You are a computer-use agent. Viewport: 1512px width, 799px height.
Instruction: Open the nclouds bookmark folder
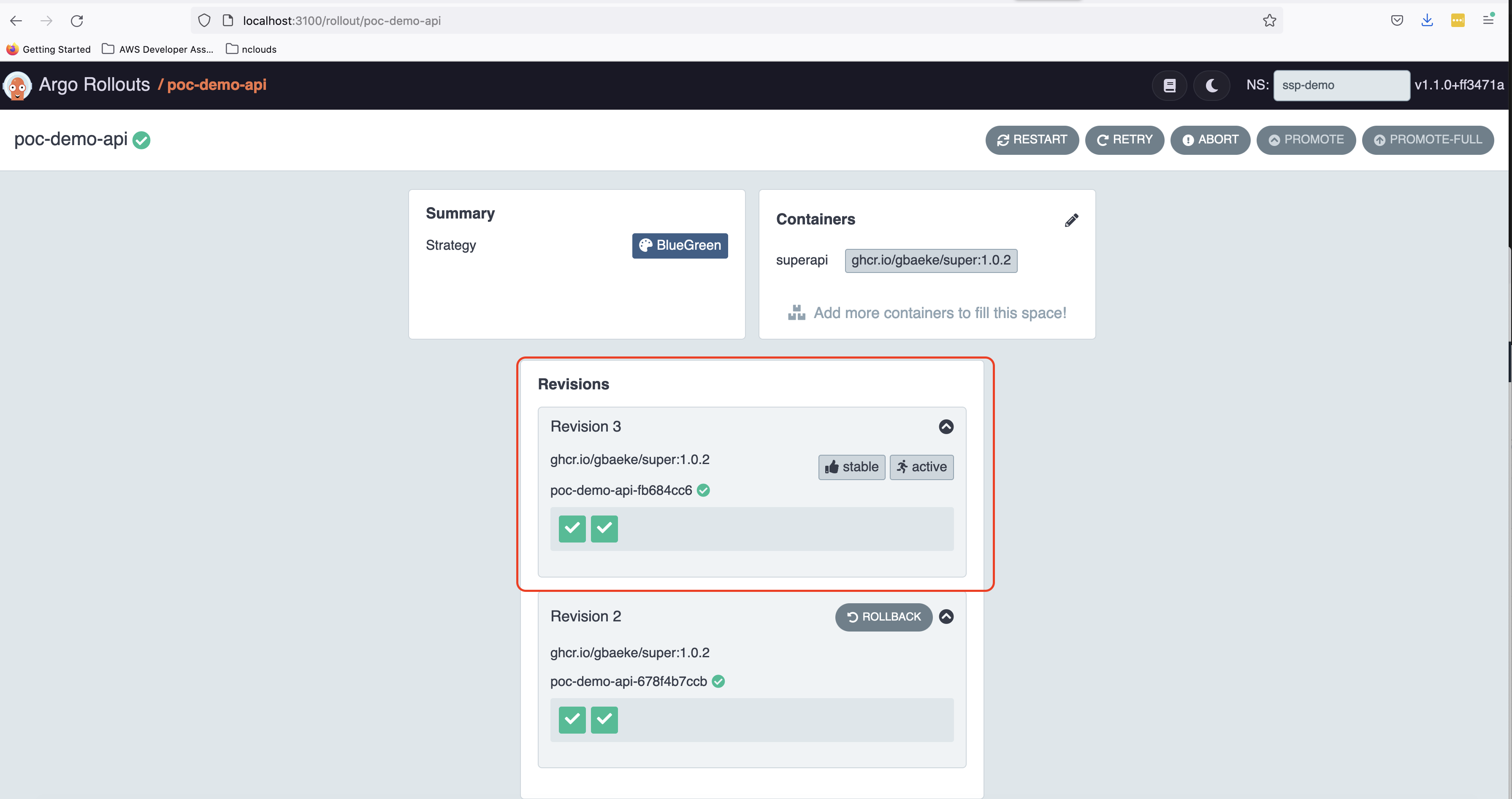tap(251, 49)
